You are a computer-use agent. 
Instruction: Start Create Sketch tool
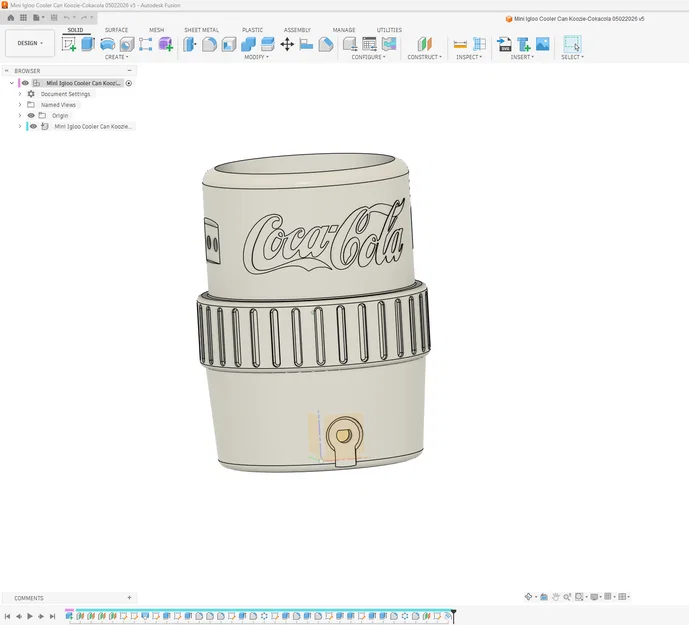69,44
